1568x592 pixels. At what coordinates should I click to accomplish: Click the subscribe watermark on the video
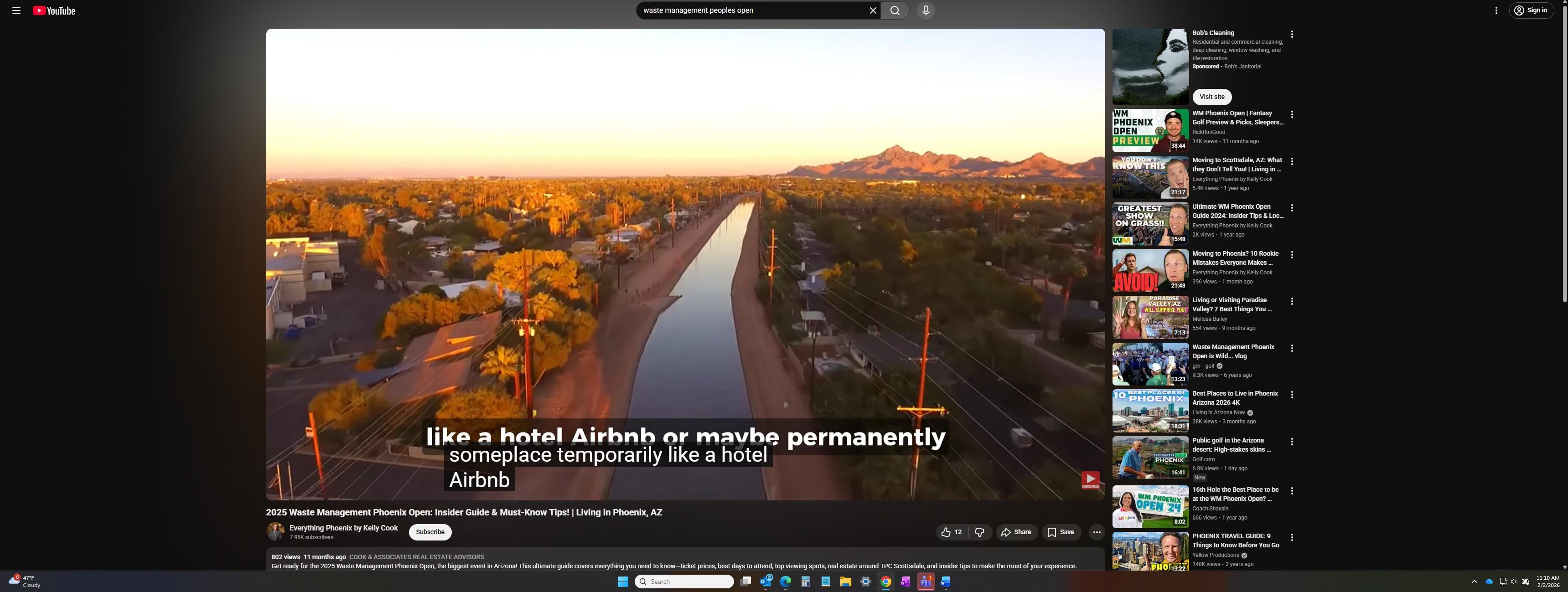(x=1090, y=480)
